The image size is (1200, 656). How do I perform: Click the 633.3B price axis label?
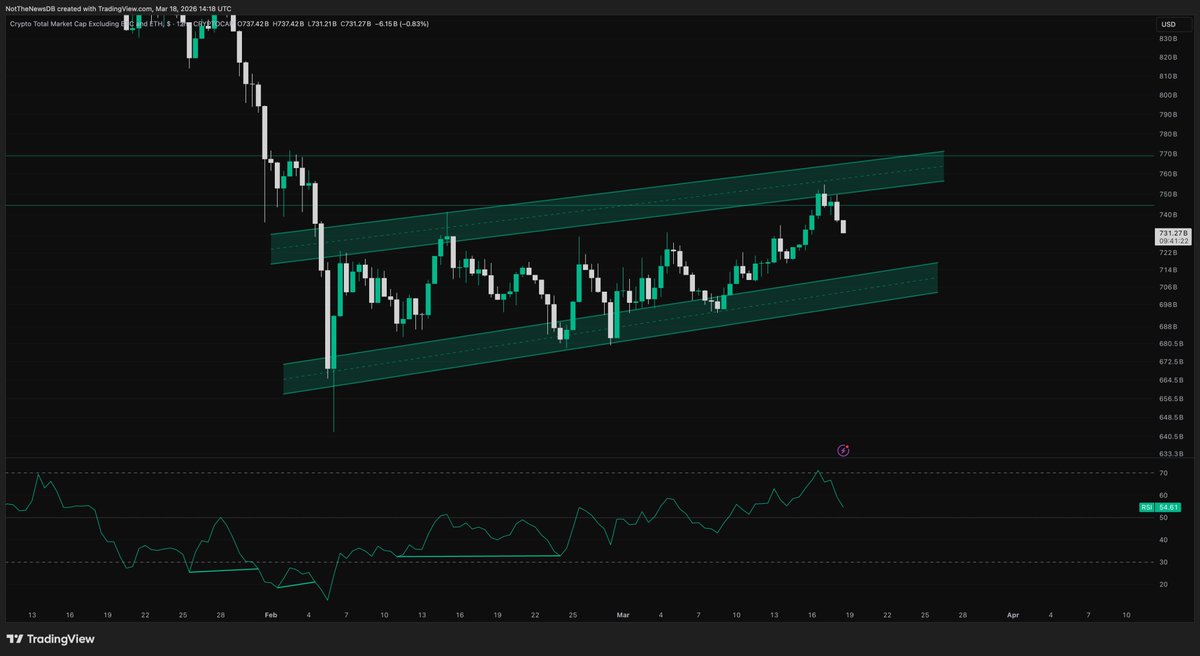(1170, 453)
